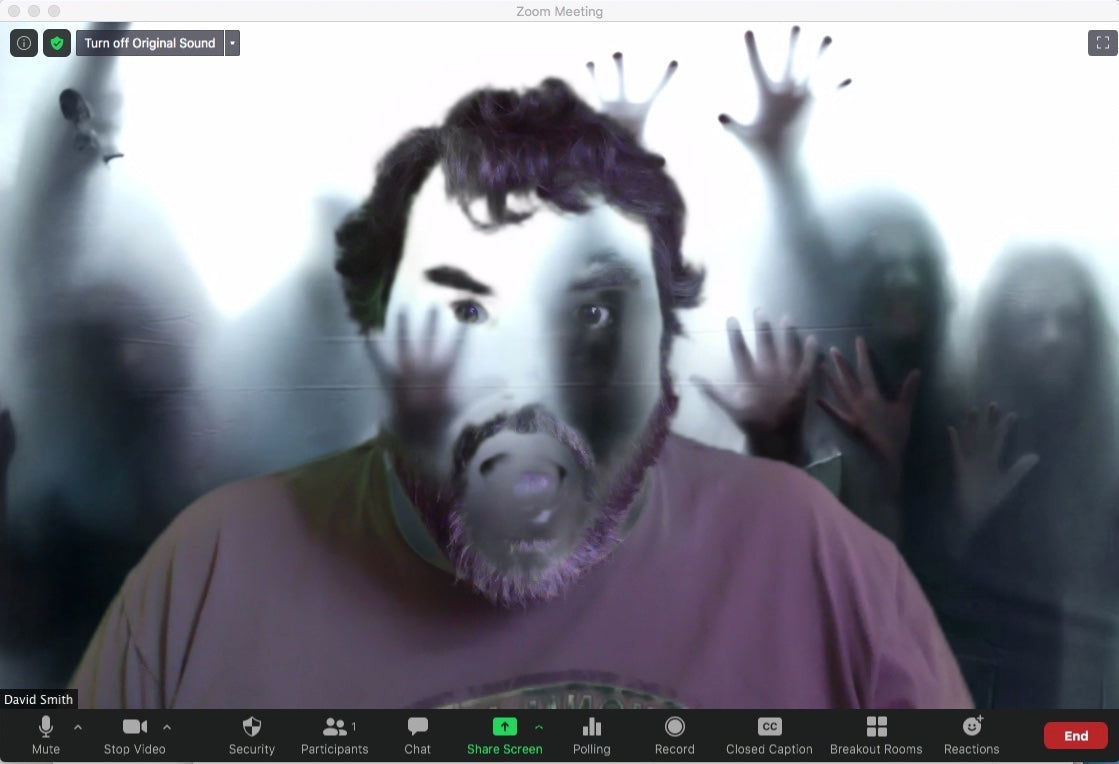
Task: Open the Security shield menu
Action: pos(252,736)
